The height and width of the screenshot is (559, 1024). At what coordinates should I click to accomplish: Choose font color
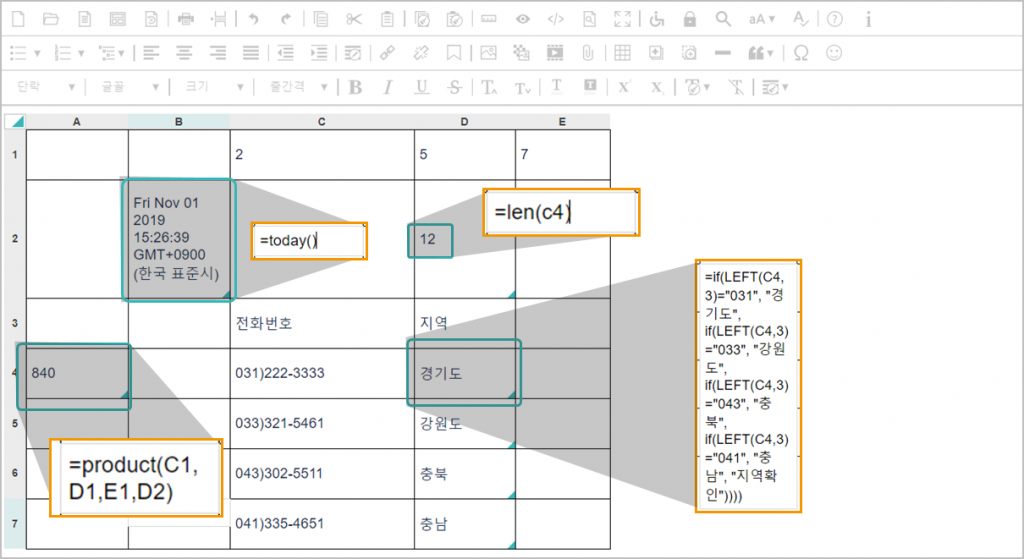(x=556, y=87)
